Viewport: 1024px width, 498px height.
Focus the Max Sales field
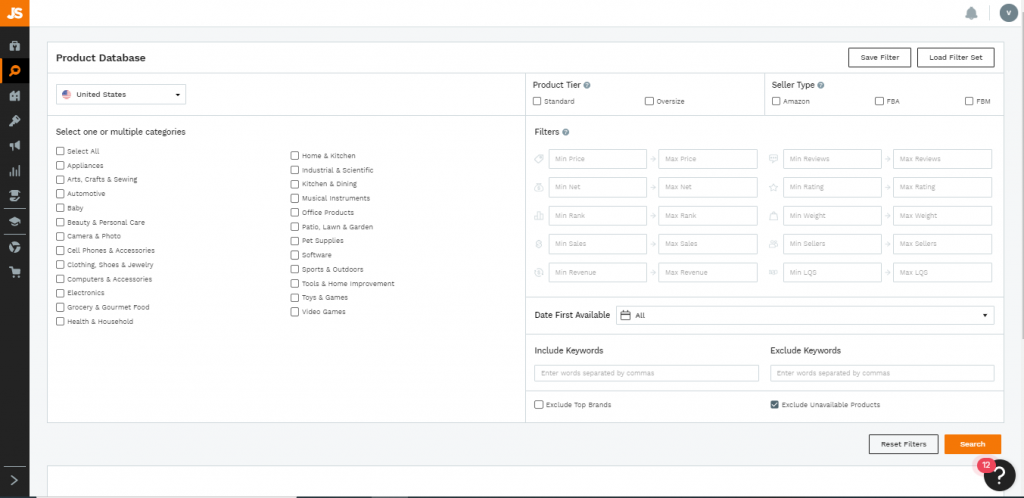point(708,244)
